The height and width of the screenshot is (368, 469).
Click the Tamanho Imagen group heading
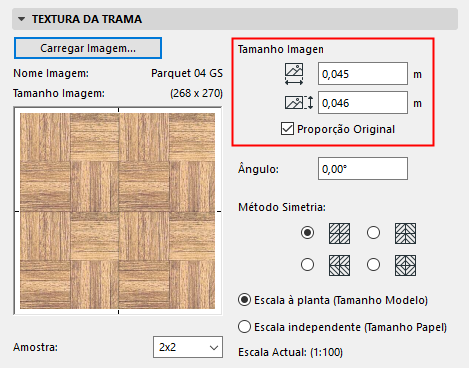(281, 49)
